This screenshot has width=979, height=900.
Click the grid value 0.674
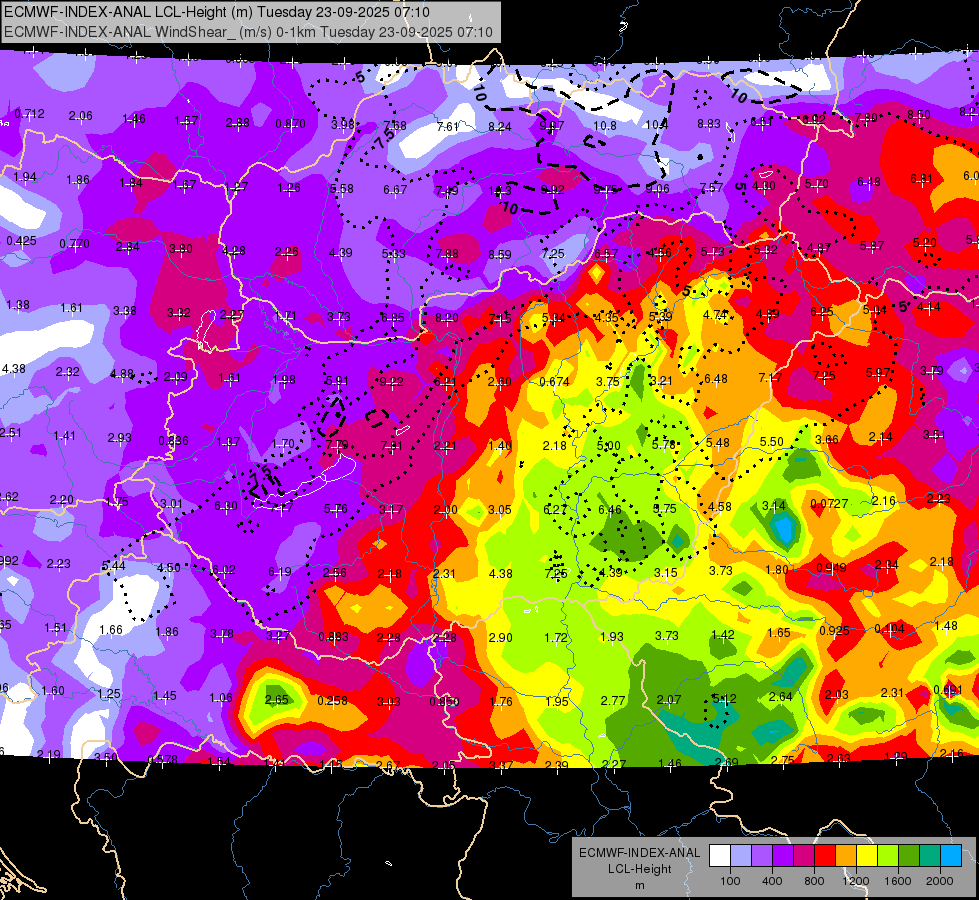tap(554, 382)
